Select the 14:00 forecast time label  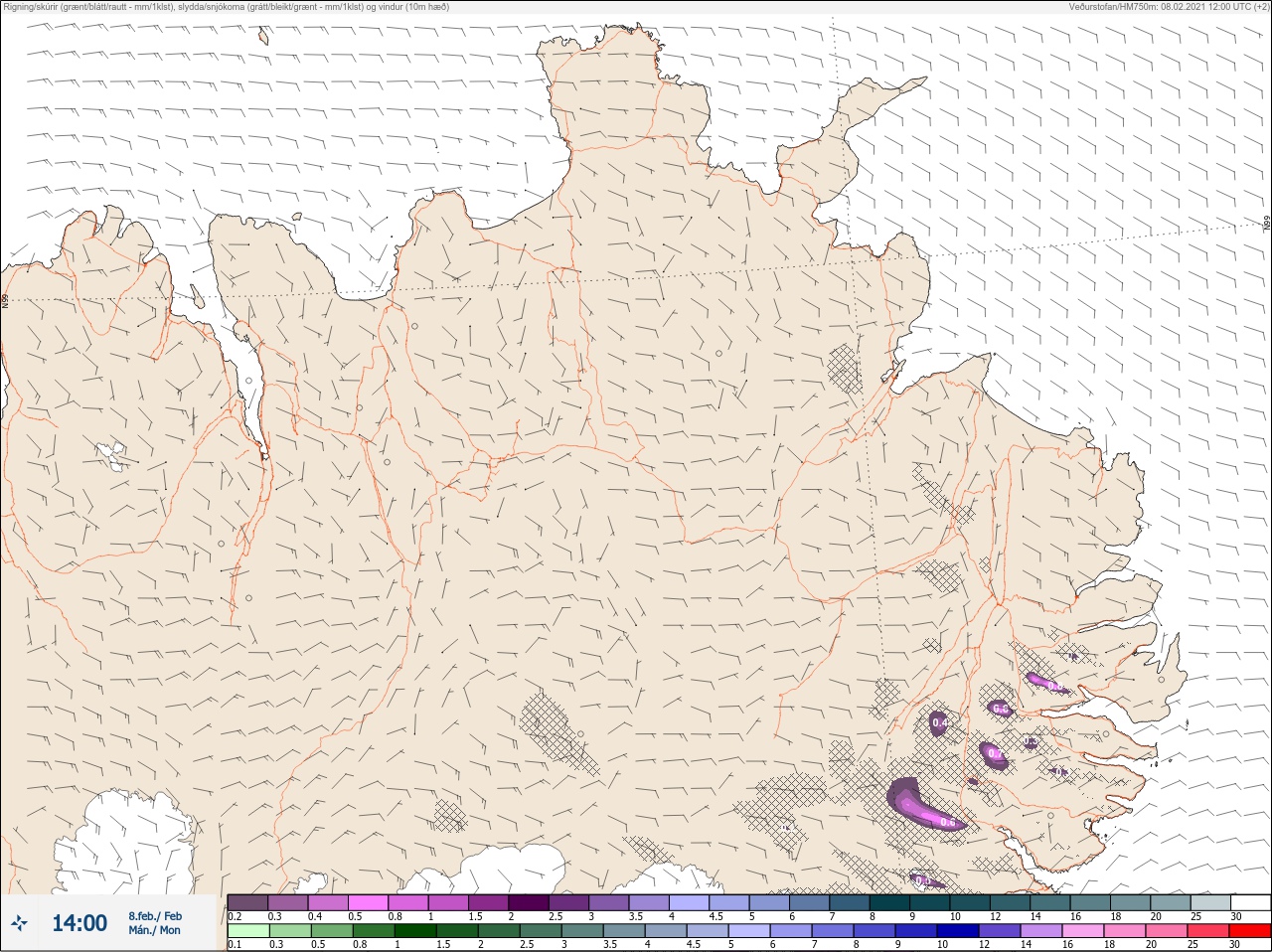pyautogui.click(x=79, y=923)
